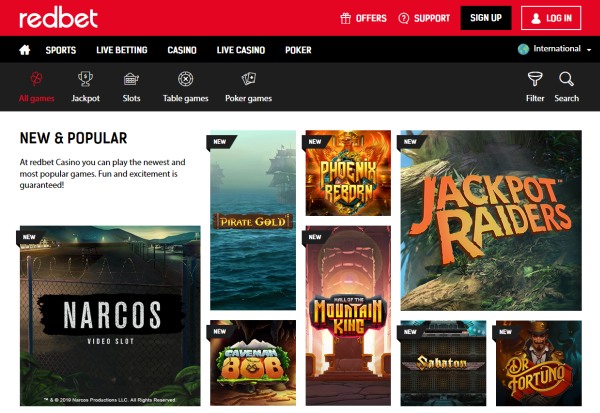Screen dimensions: 600x413
Task: Click the NEW badge on Sabaton tile
Action: (410, 332)
